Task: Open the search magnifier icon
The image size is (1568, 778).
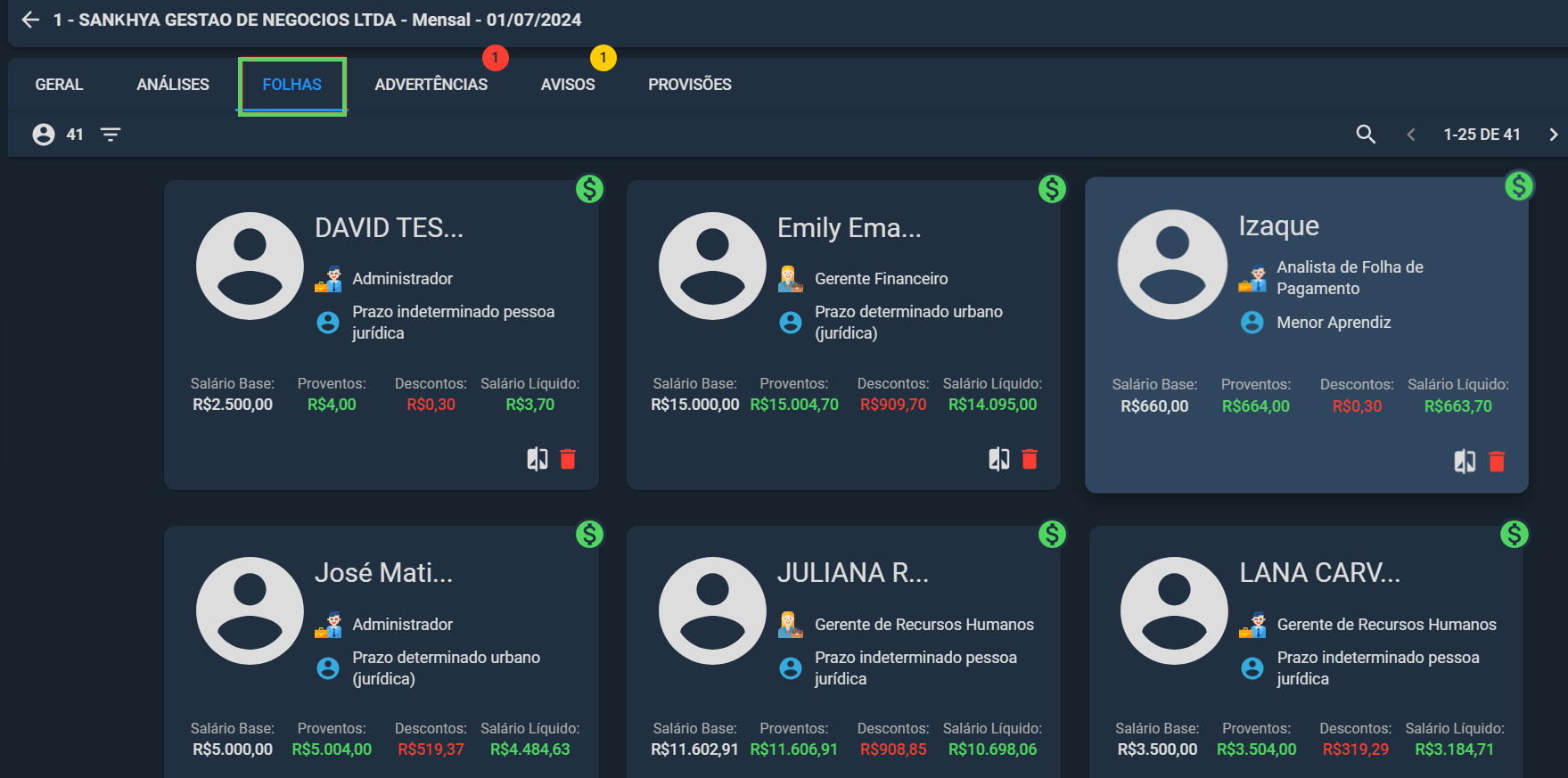Action: 1366,135
